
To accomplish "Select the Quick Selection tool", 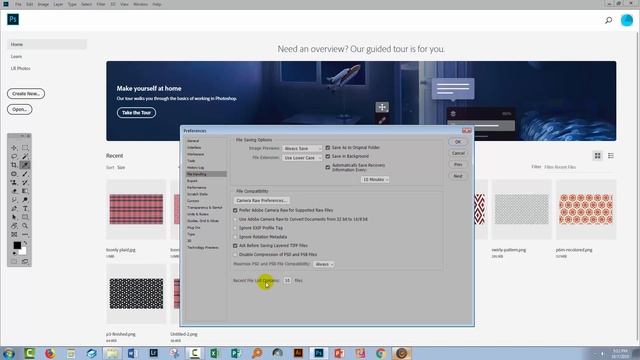I will tap(25, 156).
